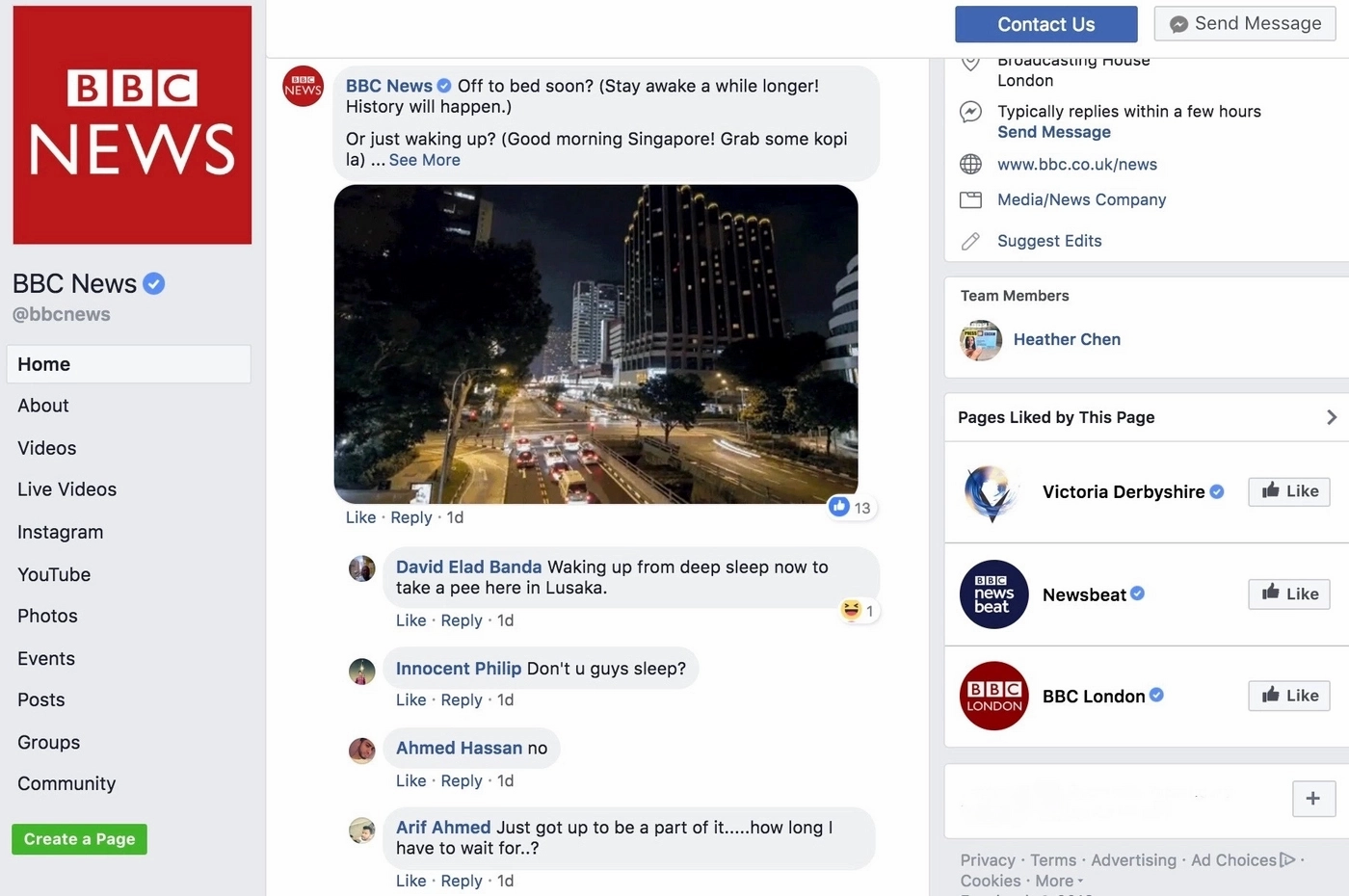Open the 13 likes reaction count
1349x896 pixels.
click(851, 507)
